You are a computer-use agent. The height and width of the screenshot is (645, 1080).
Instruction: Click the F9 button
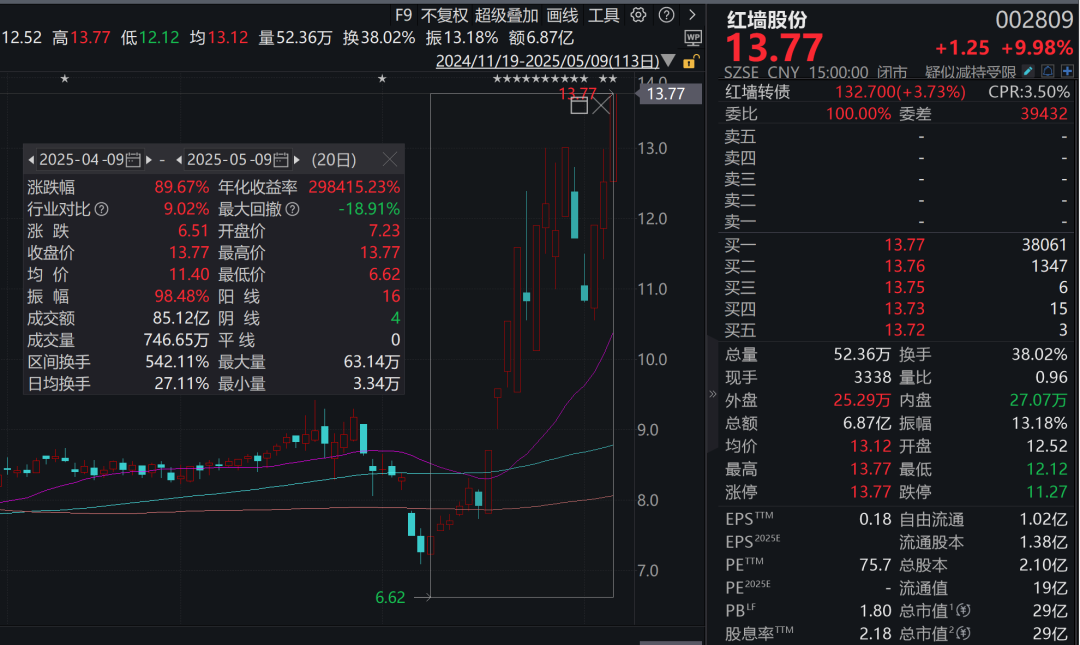click(404, 15)
